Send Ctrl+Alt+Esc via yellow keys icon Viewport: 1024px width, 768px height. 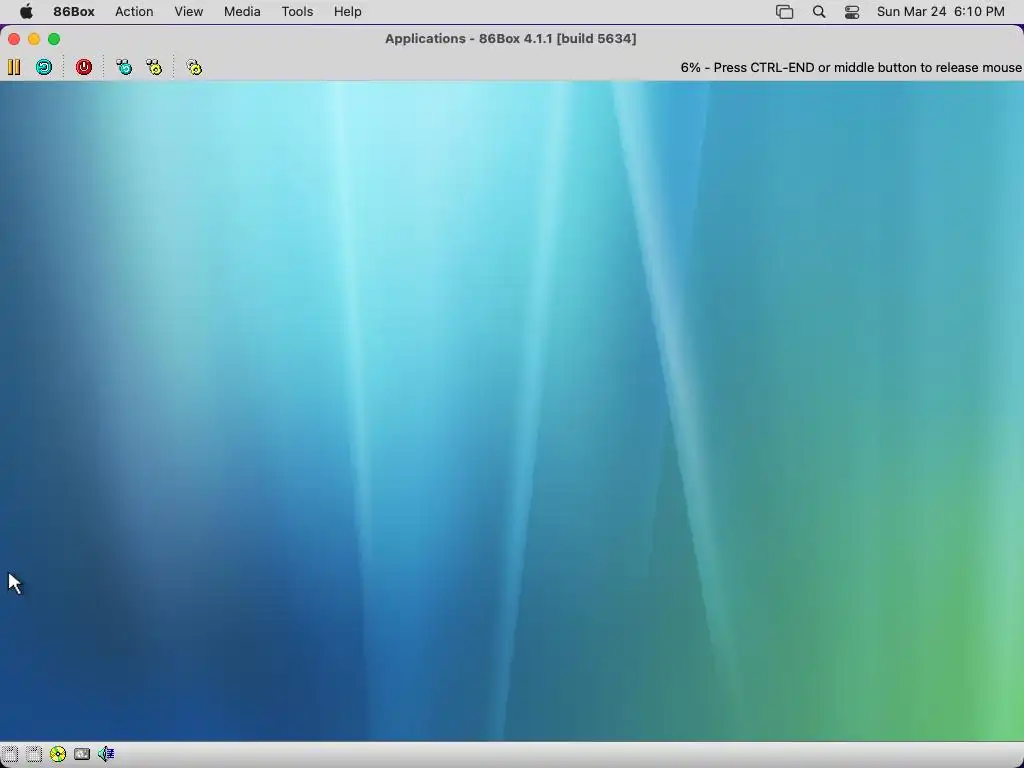click(154, 67)
